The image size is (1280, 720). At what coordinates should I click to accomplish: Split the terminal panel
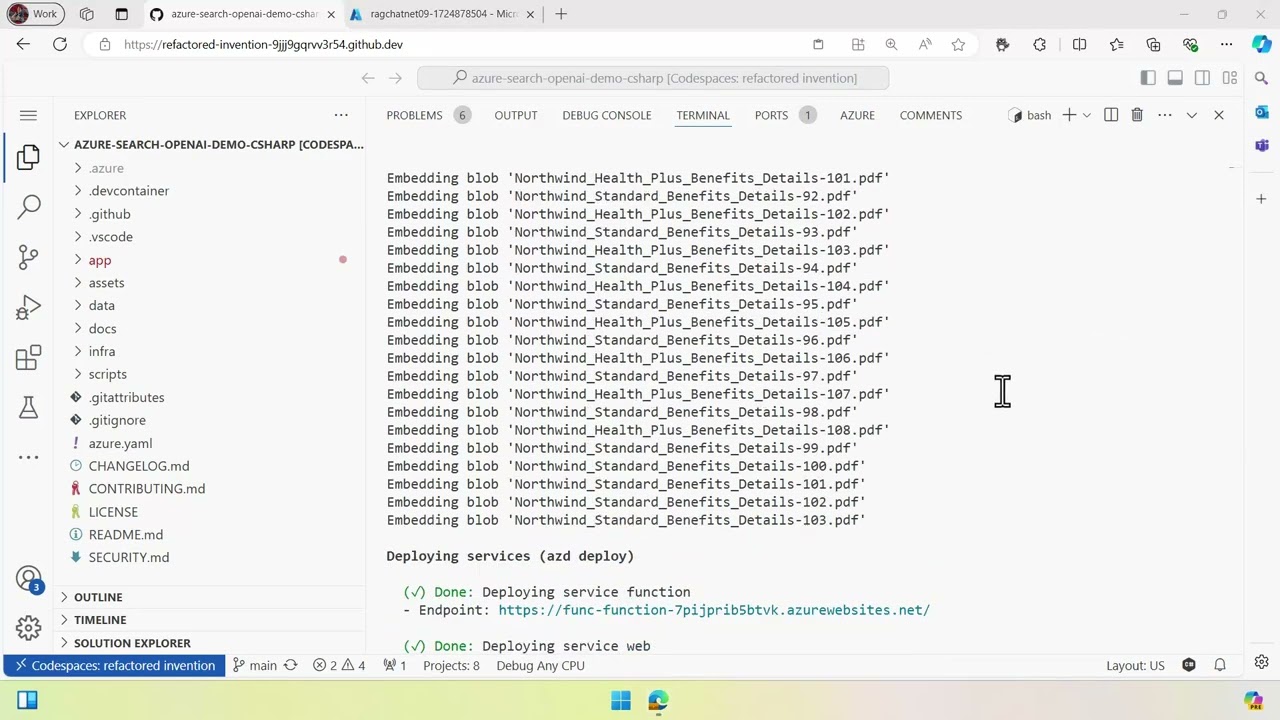[1111, 115]
